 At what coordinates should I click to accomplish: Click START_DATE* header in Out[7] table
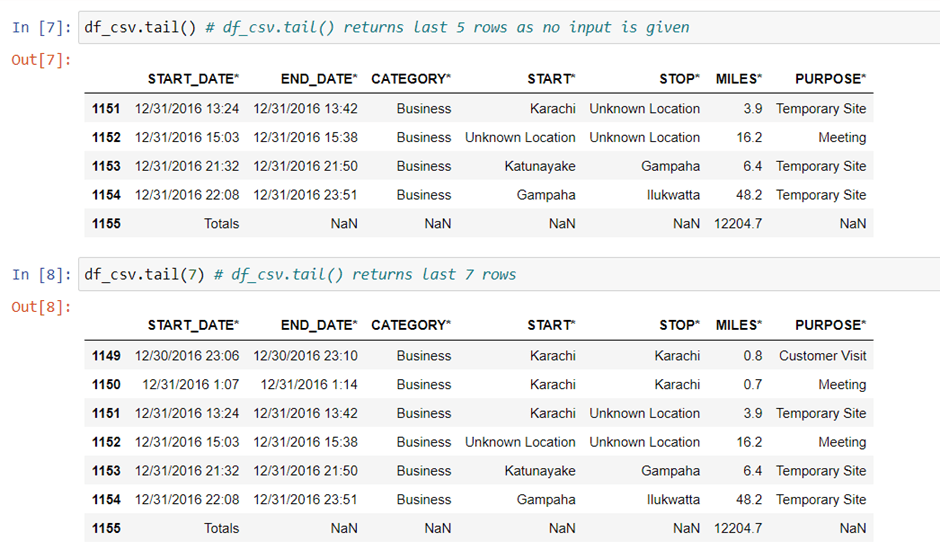[x=193, y=79]
